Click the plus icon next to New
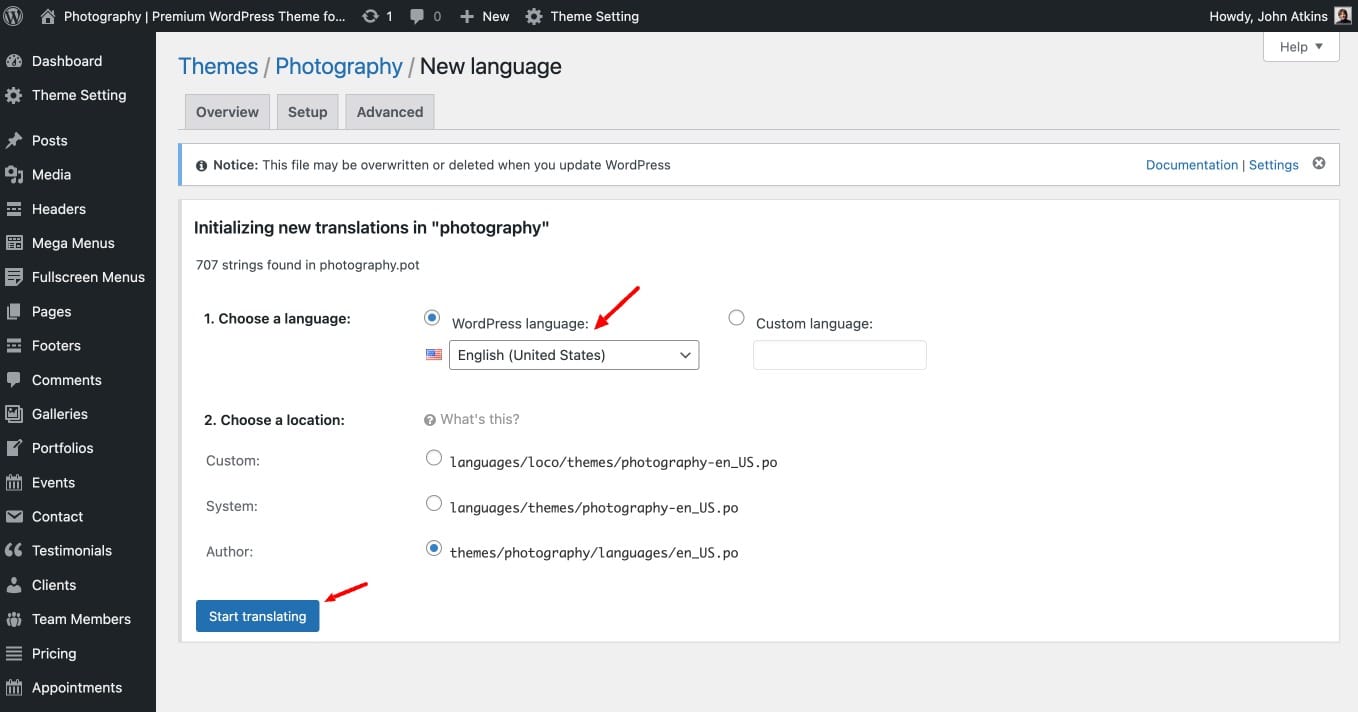This screenshot has height=712, width=1358. click(467, 16)
